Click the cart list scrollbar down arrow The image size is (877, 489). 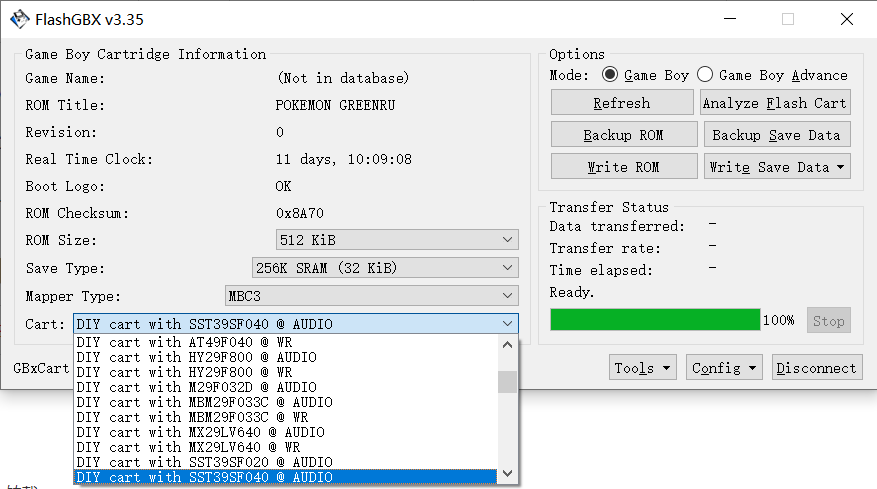pyautogui.click(x=508, y=473)
